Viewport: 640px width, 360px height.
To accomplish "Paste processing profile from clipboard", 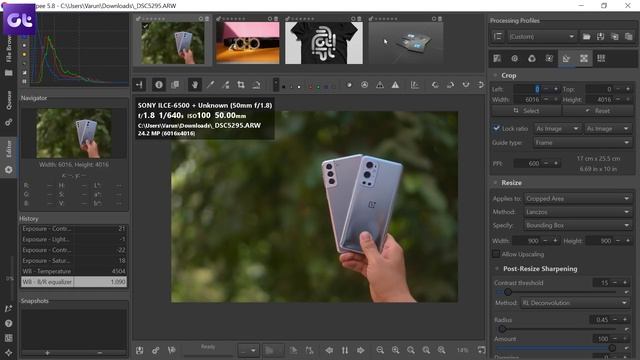I will 629,37.
